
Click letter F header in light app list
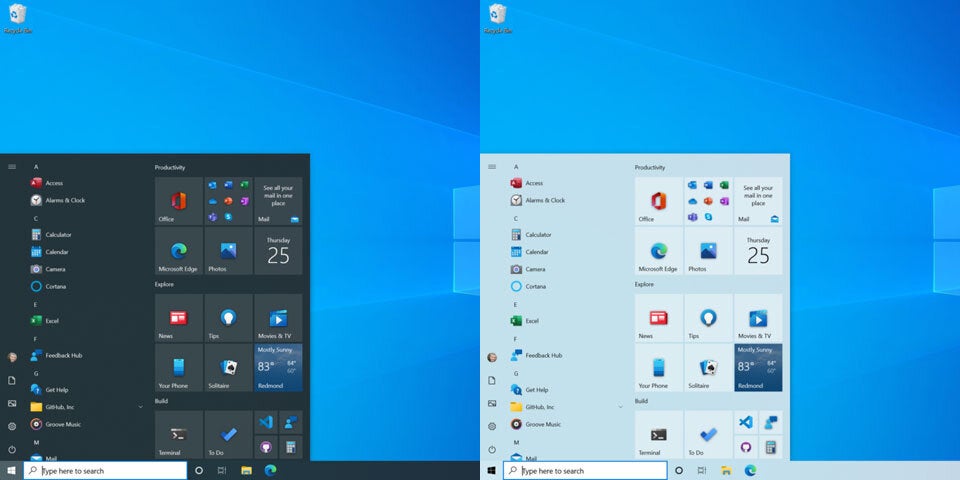515,339
